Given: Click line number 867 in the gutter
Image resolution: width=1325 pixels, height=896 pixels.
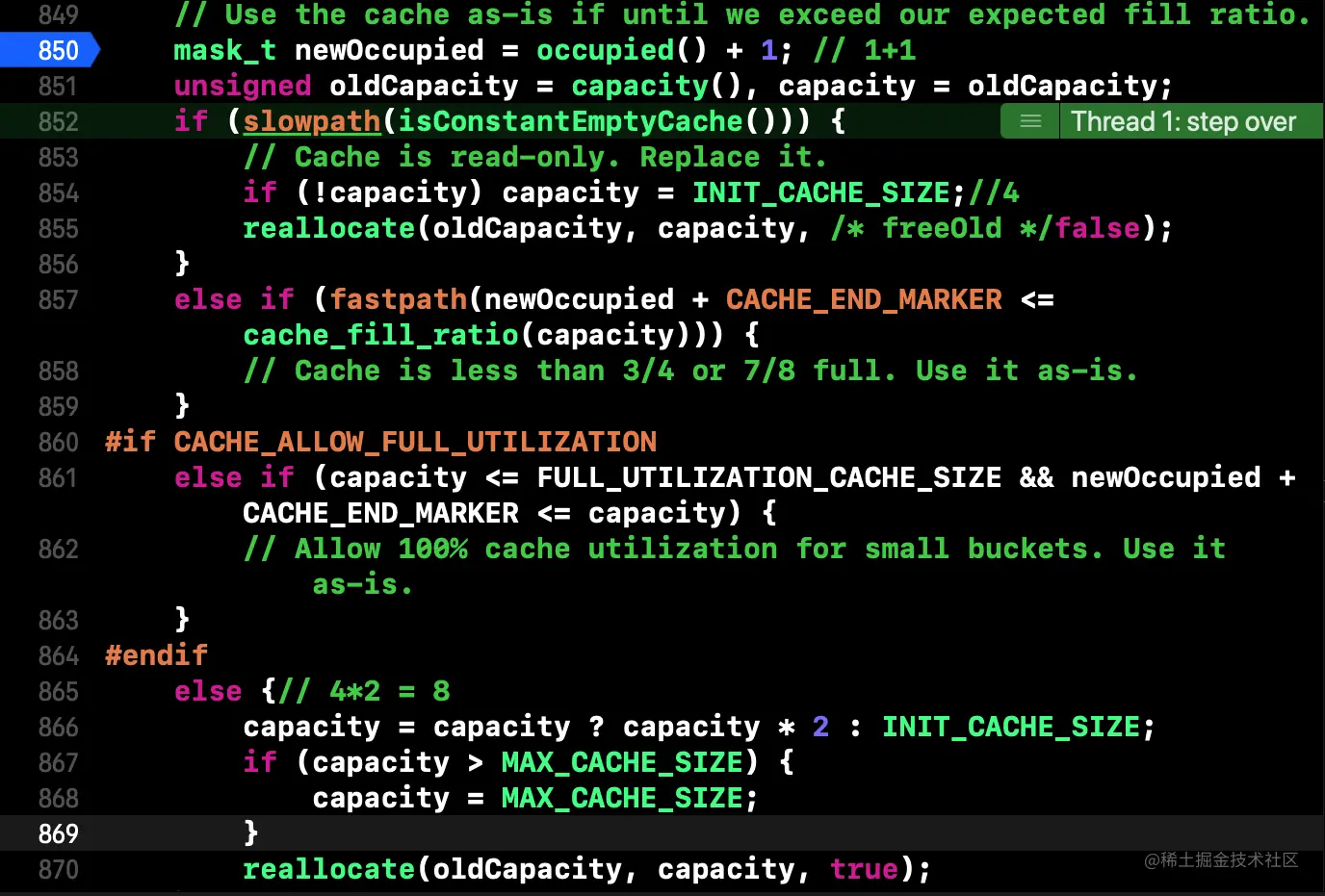Looking at the screenshot, I should 58,762.
